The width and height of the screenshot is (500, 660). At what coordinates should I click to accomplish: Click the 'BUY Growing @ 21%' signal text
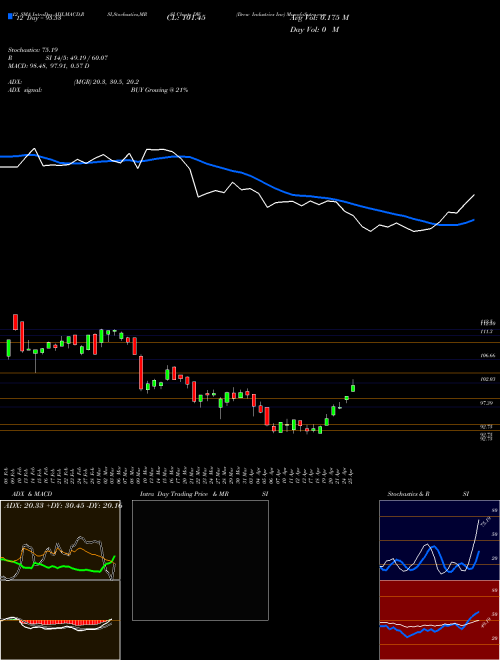pos(159,90)
